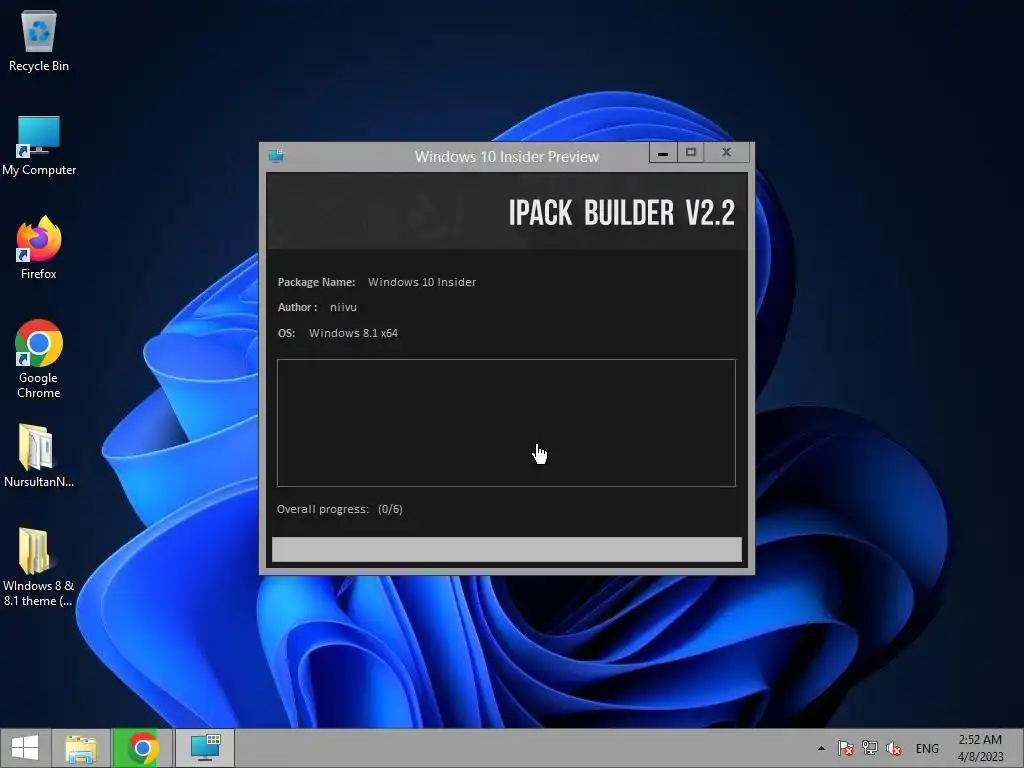Open the network status tray icon
This screenshot has height=768, width=1024.
tap(869, 748)
